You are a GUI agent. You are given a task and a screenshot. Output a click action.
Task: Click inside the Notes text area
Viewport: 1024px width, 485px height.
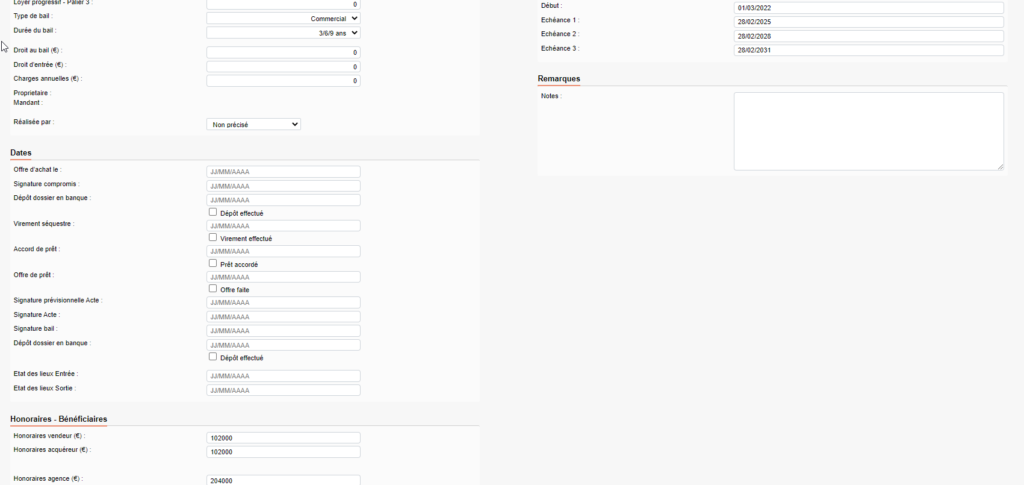click(868, 131)
